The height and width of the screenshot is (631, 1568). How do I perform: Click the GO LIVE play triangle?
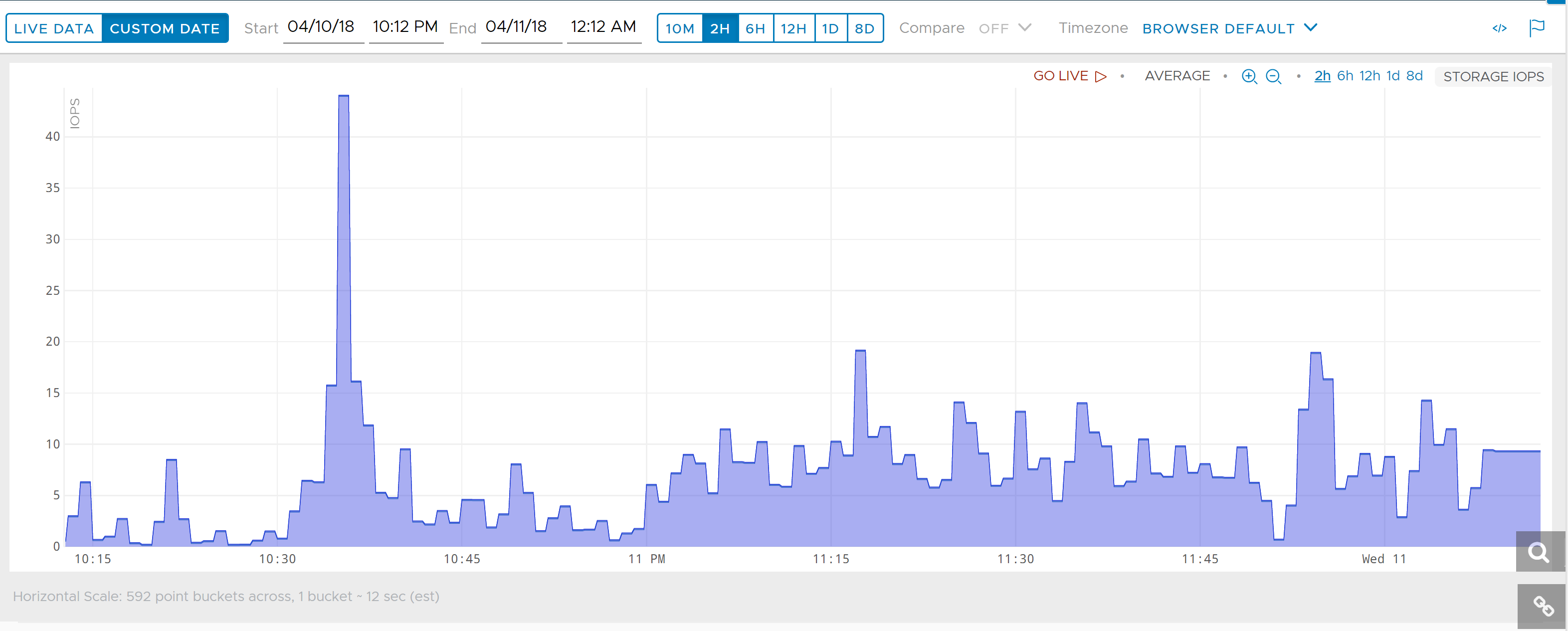coord(1101,76)
